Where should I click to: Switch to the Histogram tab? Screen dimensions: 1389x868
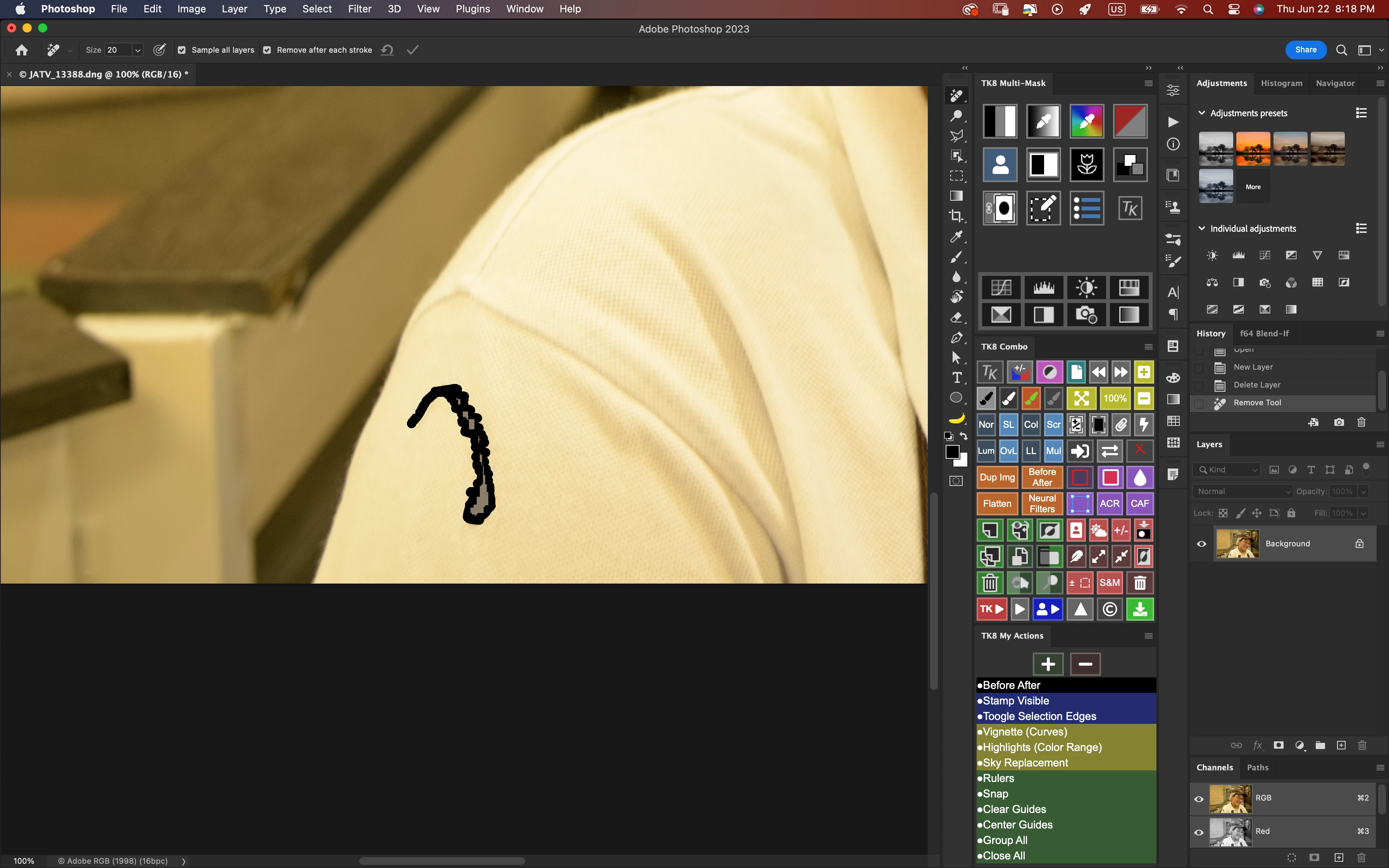(x=1281, y=83)
